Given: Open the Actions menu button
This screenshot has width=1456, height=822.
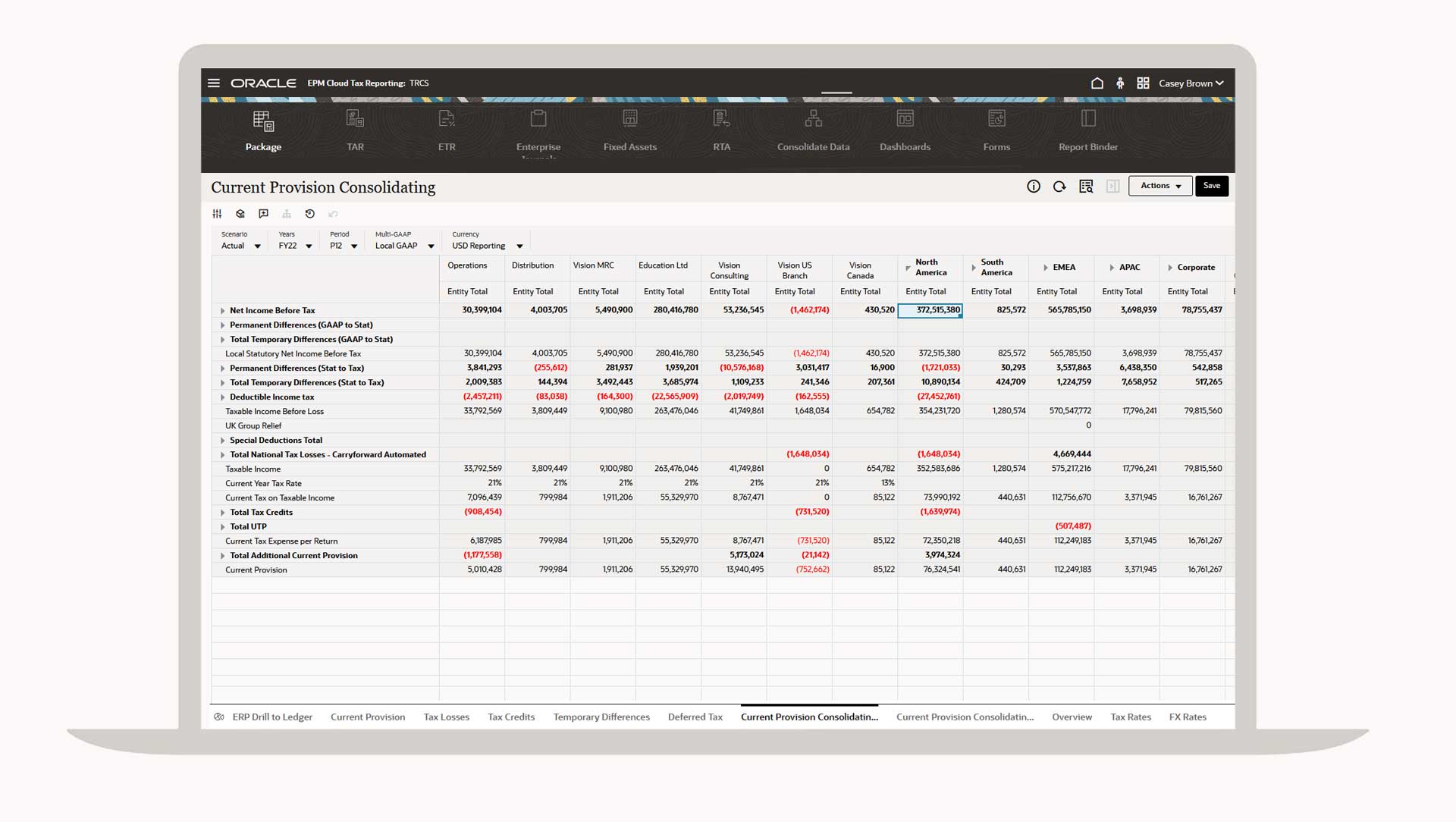Looking at the screenshot, I should [x=1160, y=186].
